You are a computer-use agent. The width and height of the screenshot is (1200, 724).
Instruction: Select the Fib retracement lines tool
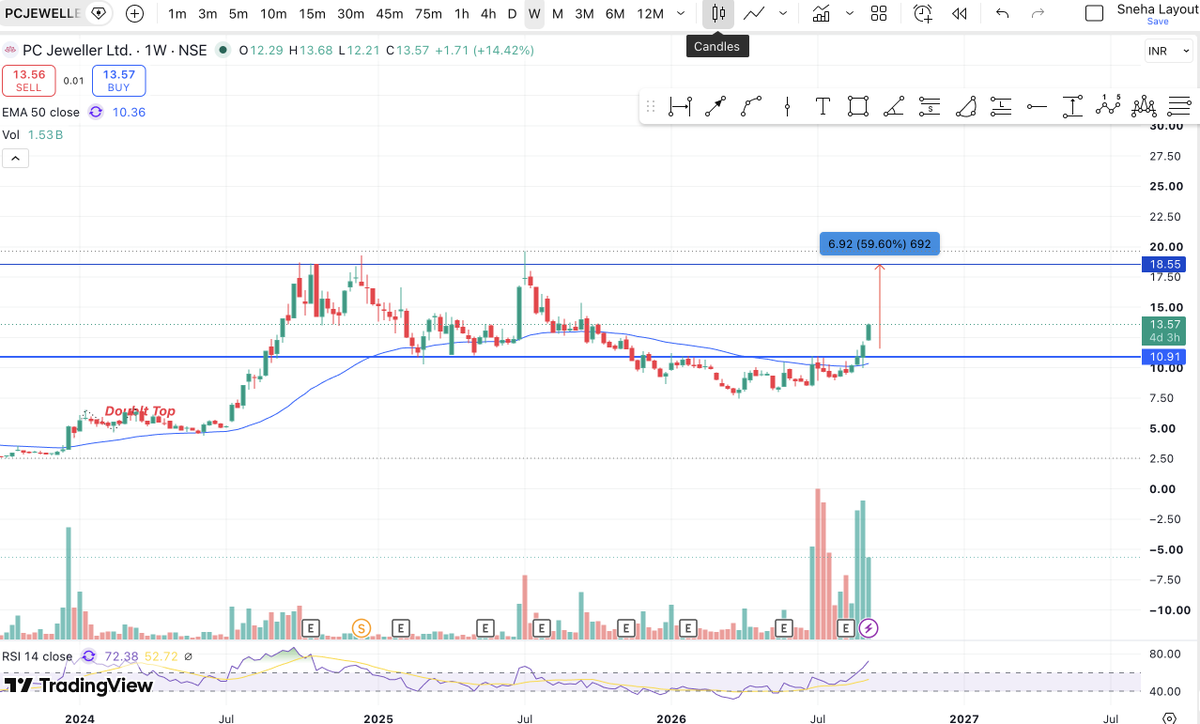point(1180,107)
